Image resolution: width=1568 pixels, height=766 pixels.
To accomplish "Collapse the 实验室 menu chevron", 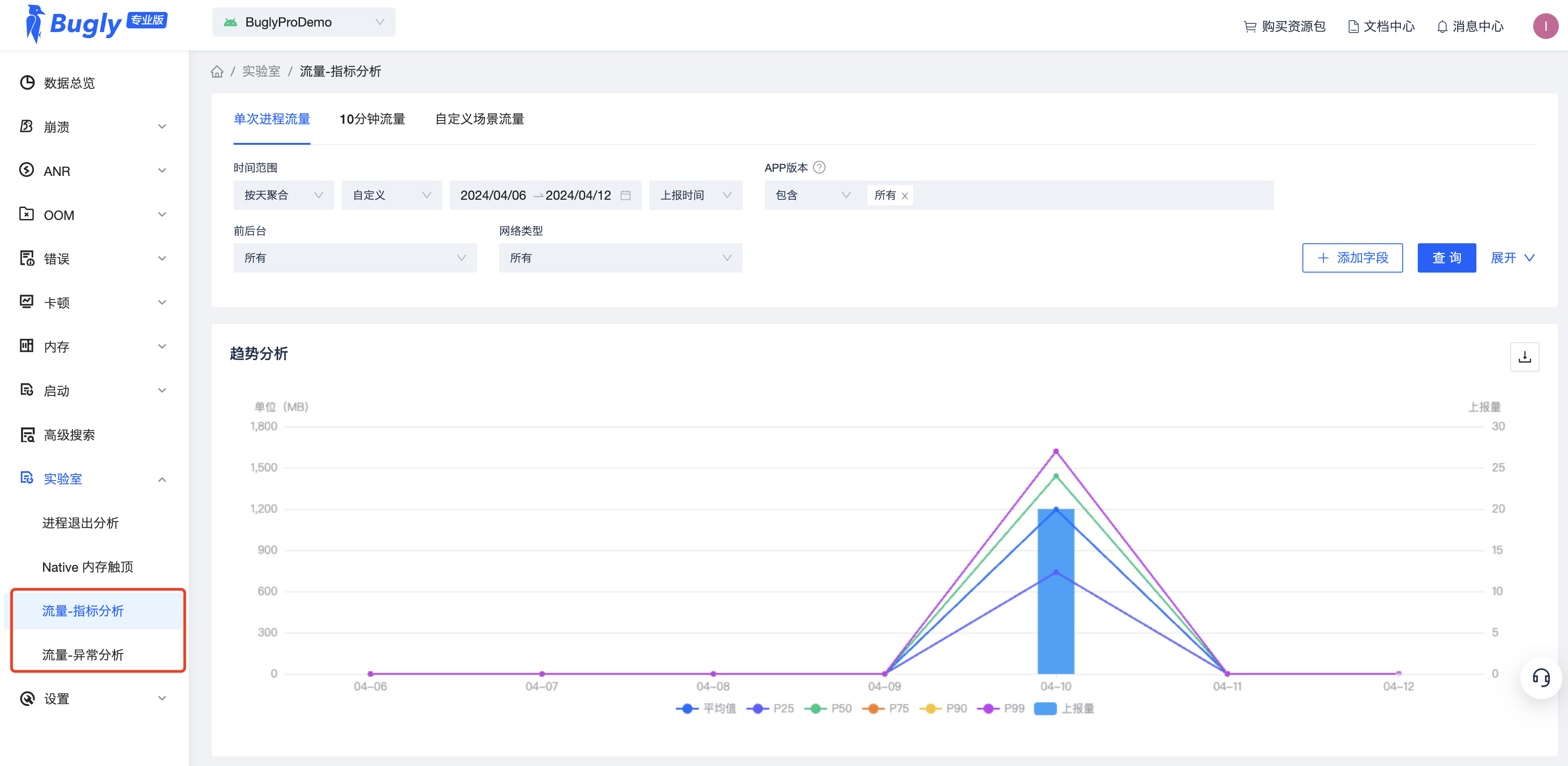I will pos(162,479).
